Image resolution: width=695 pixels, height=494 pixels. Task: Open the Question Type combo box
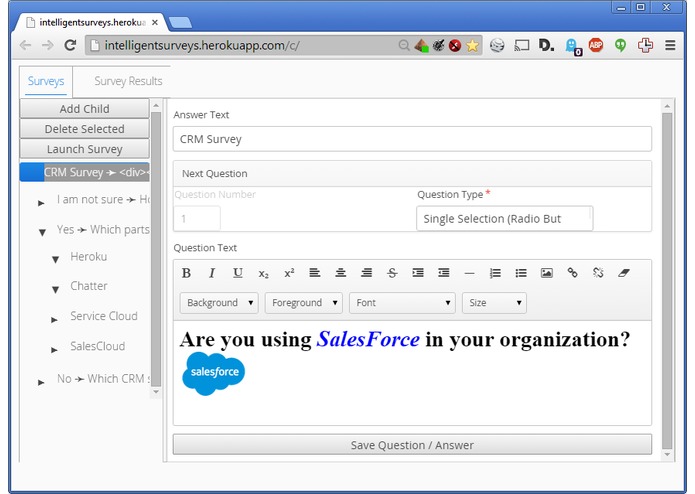tap(504, 218)
